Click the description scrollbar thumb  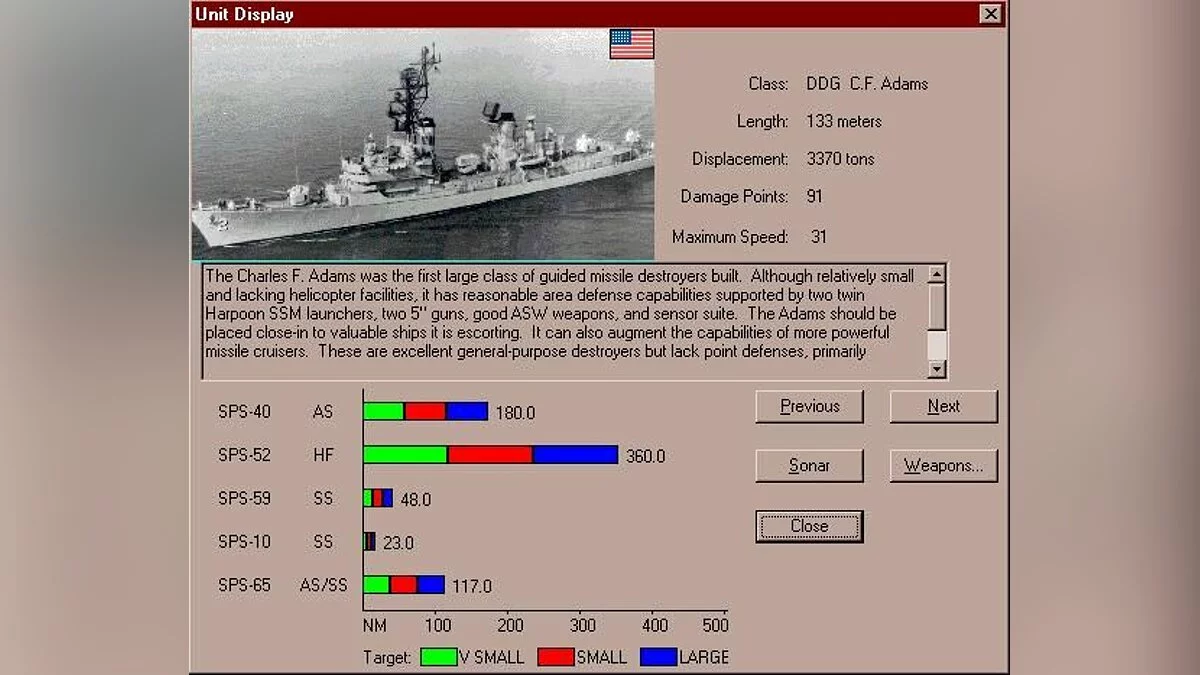(x=937, y=306)
